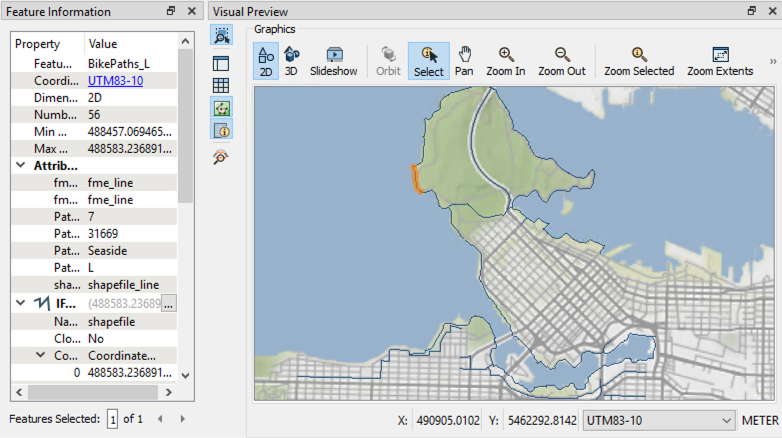This screenshot has height=438, width=782.
Task: Click Zoom Selected tool
Action: click(639, 61)
